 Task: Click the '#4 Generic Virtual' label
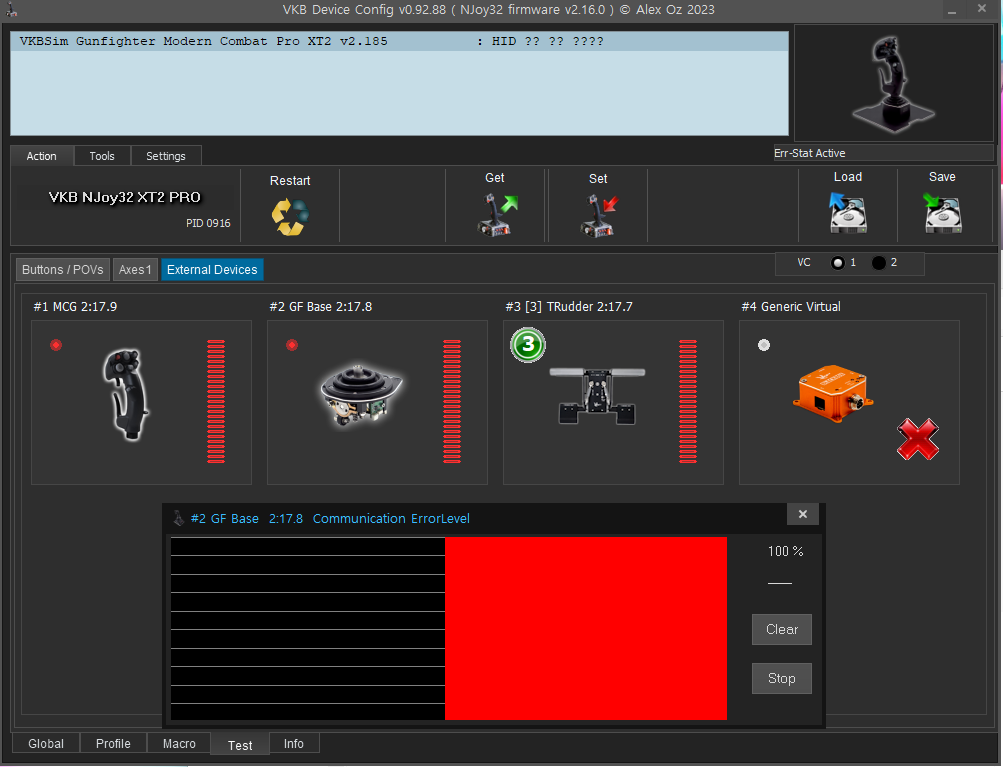(x=791, y=306)
